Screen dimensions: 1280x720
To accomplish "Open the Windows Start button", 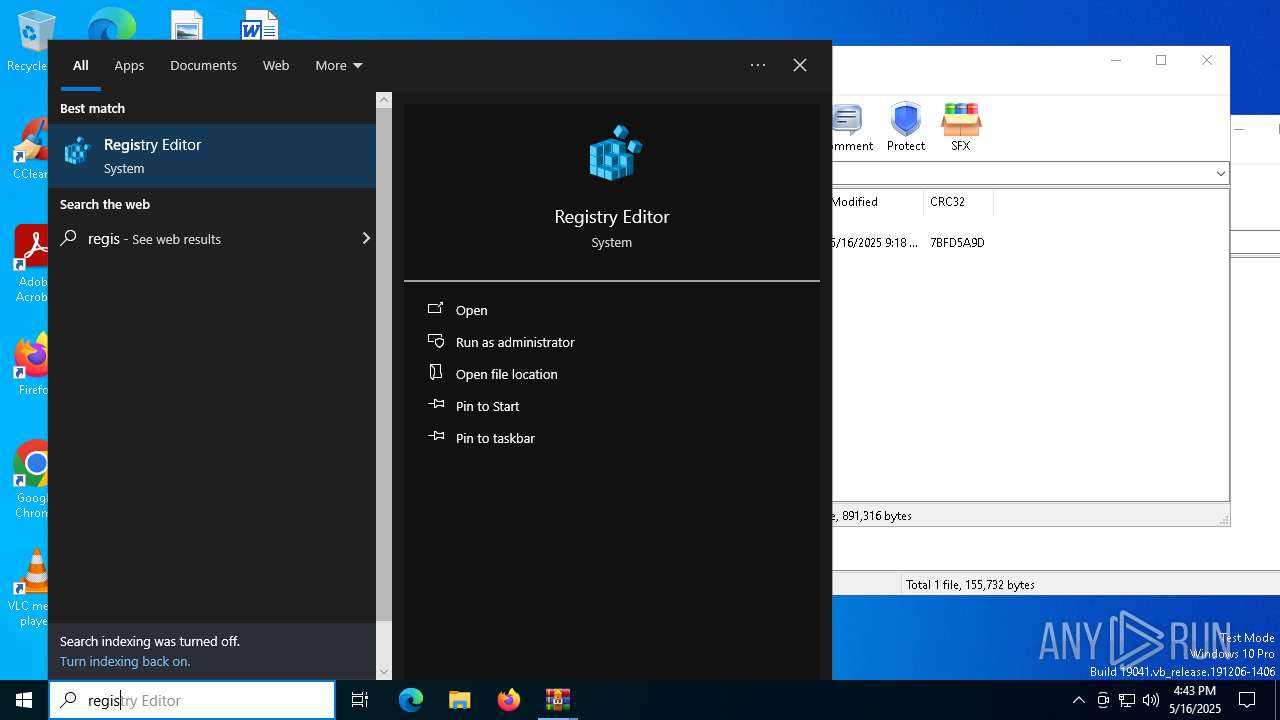I will click(24, 700).
